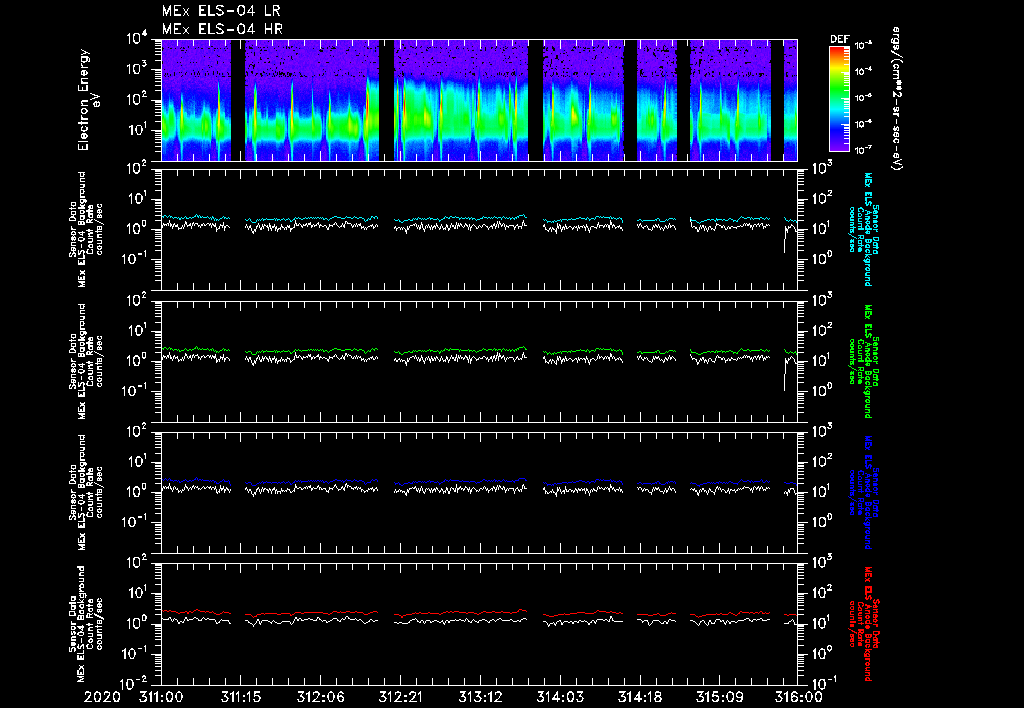The image size is (1024, 708).
Task: Click the green right-axis label of third panel
Action: tap(863, 361)
